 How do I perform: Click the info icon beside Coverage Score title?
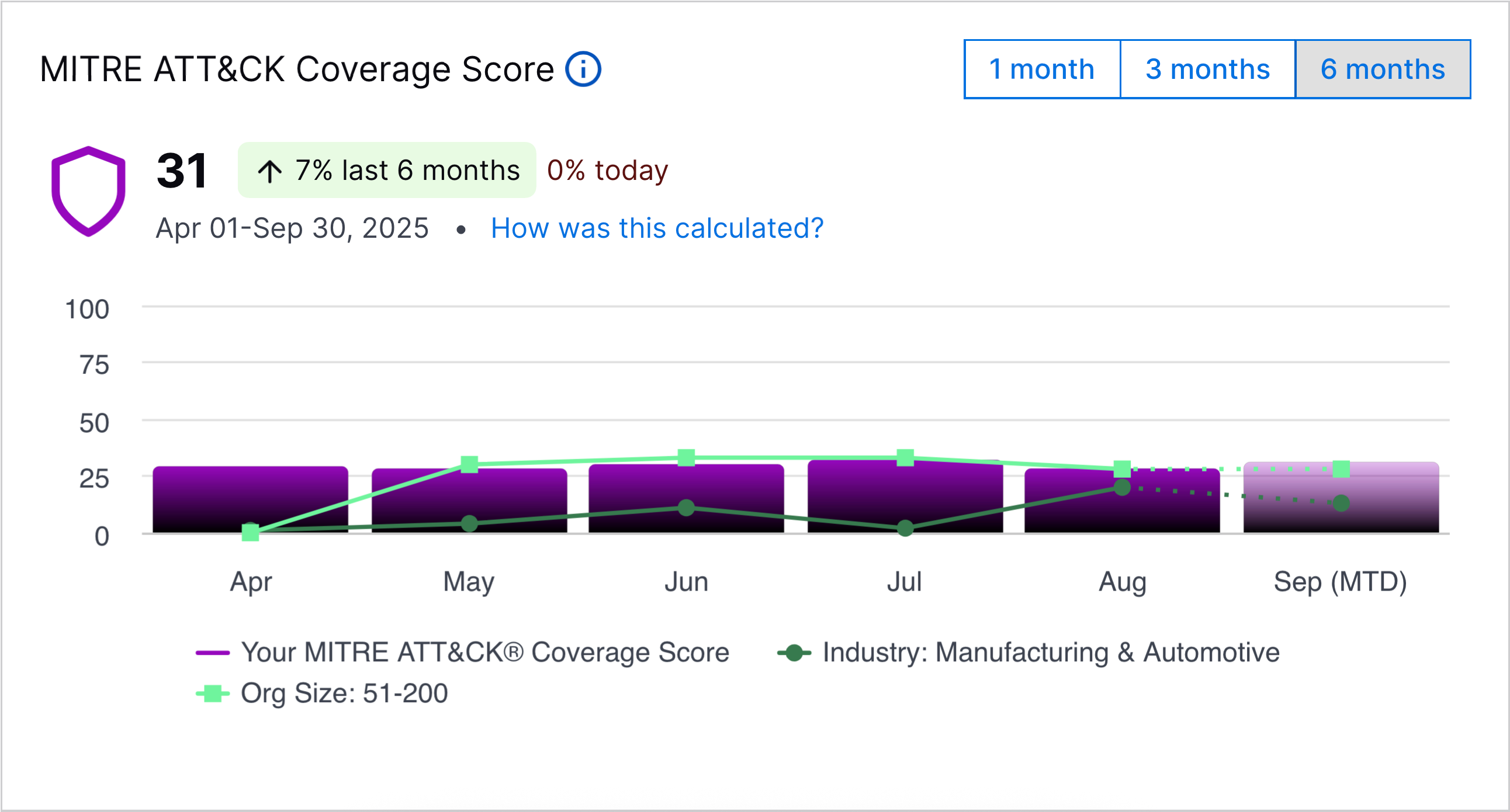click(583, 69)
